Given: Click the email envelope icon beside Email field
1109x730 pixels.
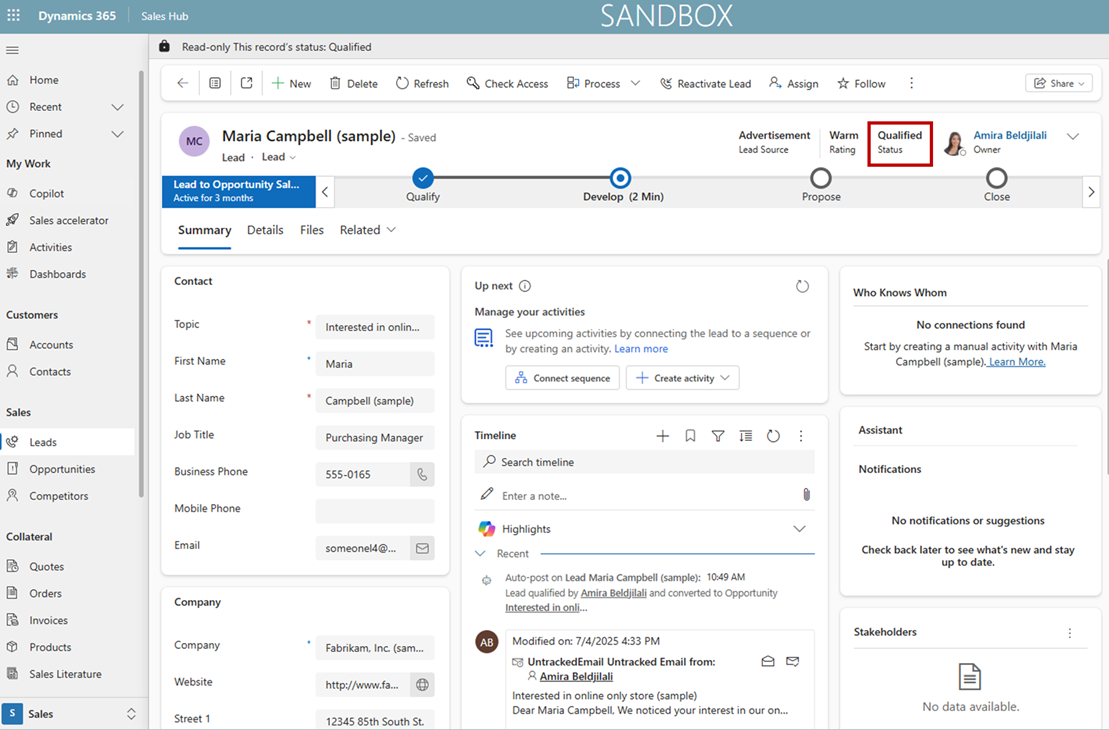Looking at the screenshot, I should pos(422,548).
